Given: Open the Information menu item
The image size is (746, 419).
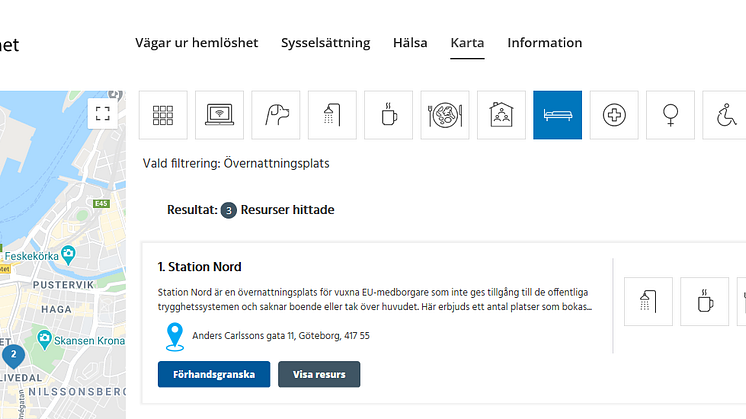Looking at the screenshot, I should tap(545, 43).
